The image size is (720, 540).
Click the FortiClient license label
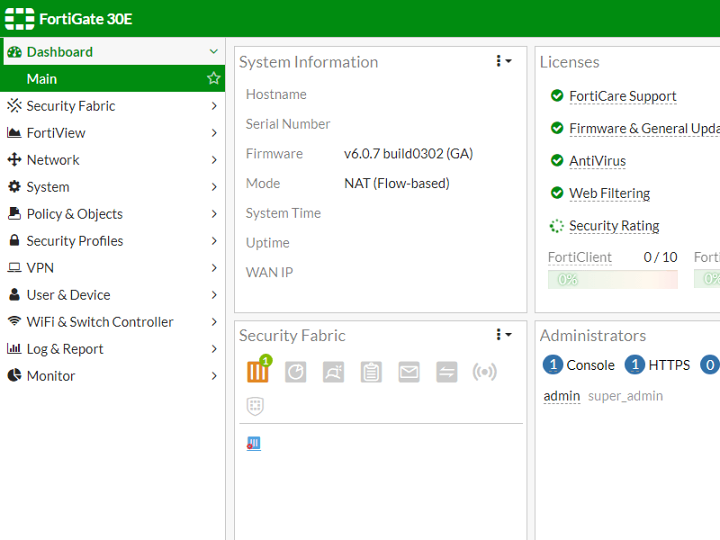[579, 257]
